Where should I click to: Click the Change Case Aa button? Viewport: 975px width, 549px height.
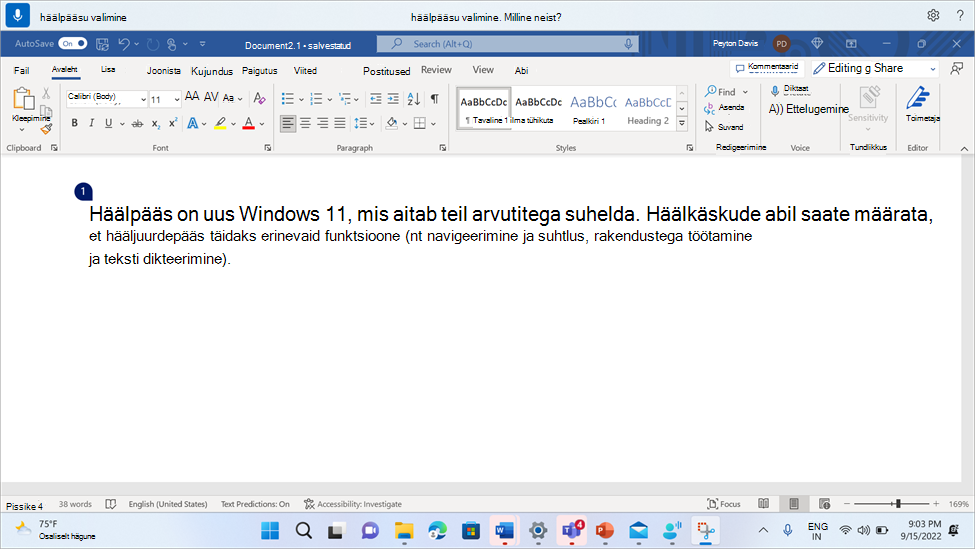click(x=231, y=98)
